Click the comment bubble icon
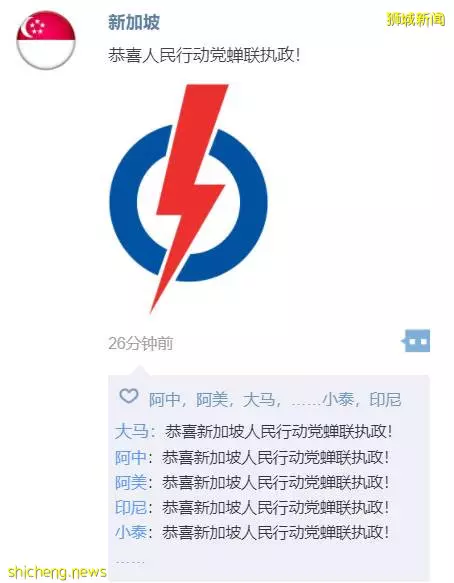454x583 pixels. (416, 341)
